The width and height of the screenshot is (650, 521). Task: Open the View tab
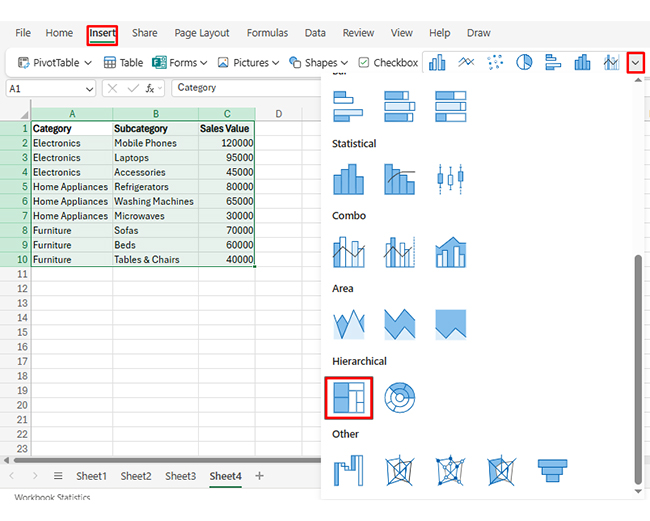[401, 33]
